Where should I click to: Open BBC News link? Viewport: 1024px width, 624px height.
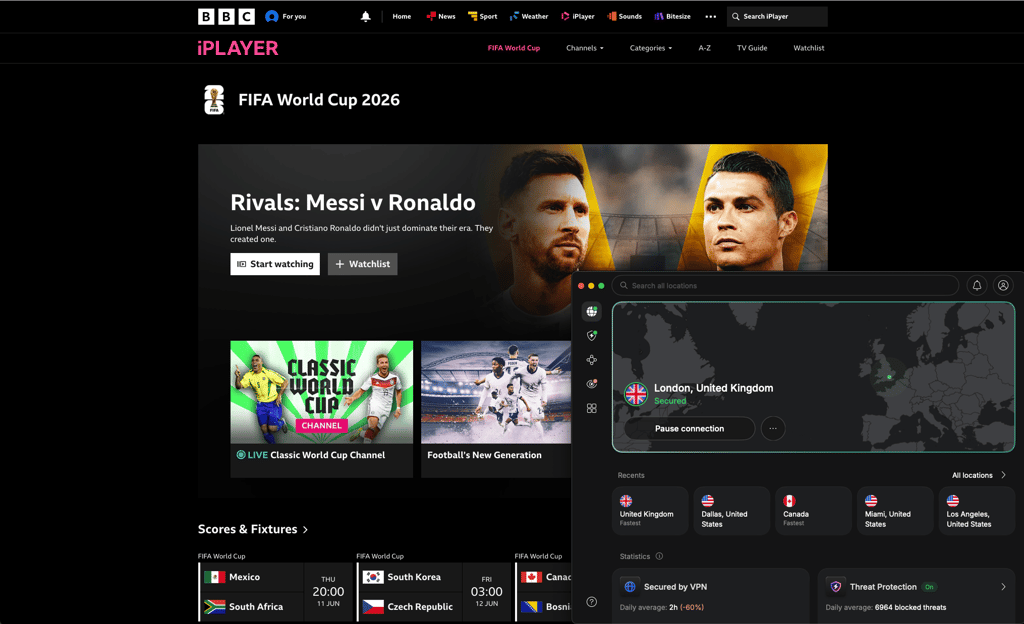pyautogui.click(x=441, y=16)
